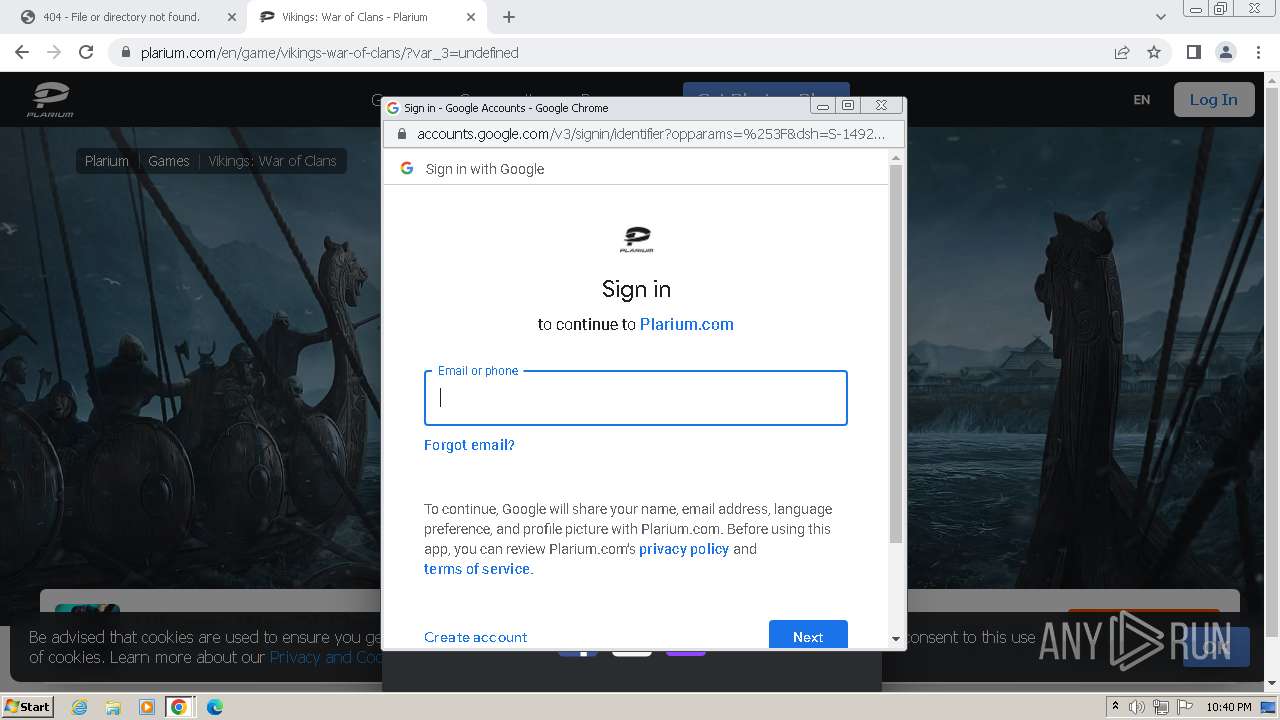This screenshot has height=720, width=1280.
Task: Click popup scrollbar up arrow
Action: [x=896, y=158]
